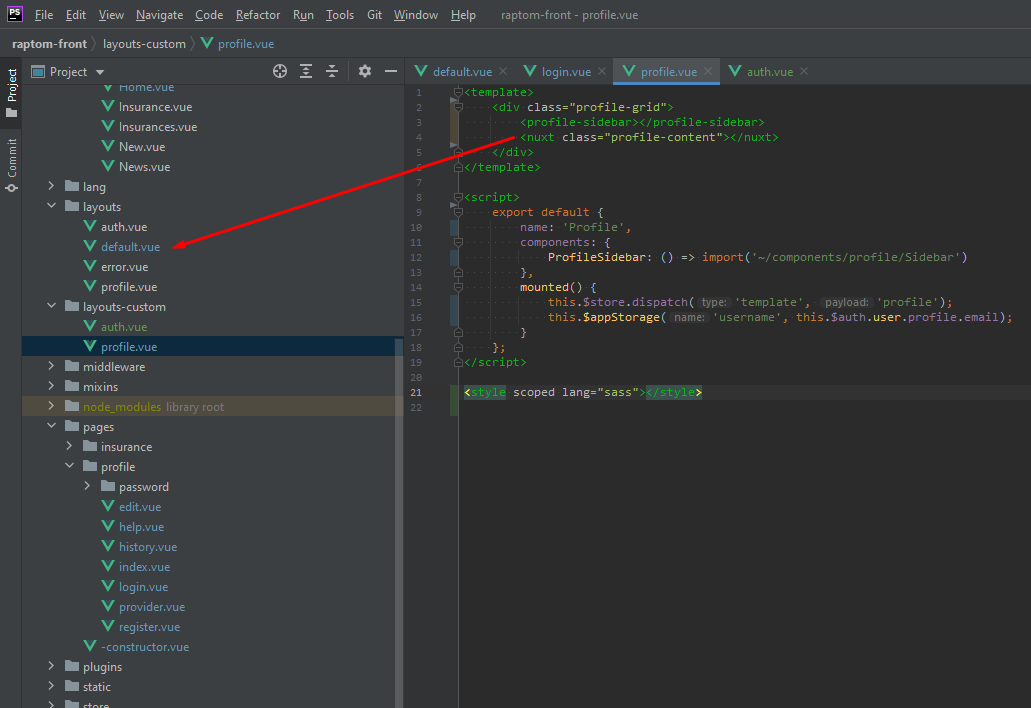The image size is (1031, 708).
Task: Open the Project view dropdown selector
Action: click(68, 72)
